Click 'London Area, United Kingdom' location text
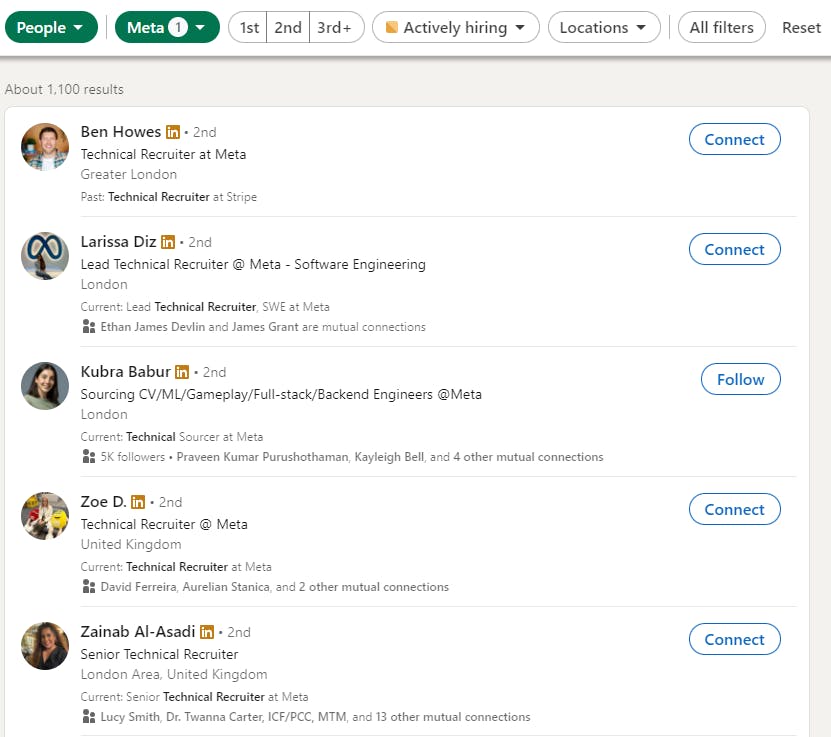Image resolution: width=831 pixels, height=737 pixels. 174,674
